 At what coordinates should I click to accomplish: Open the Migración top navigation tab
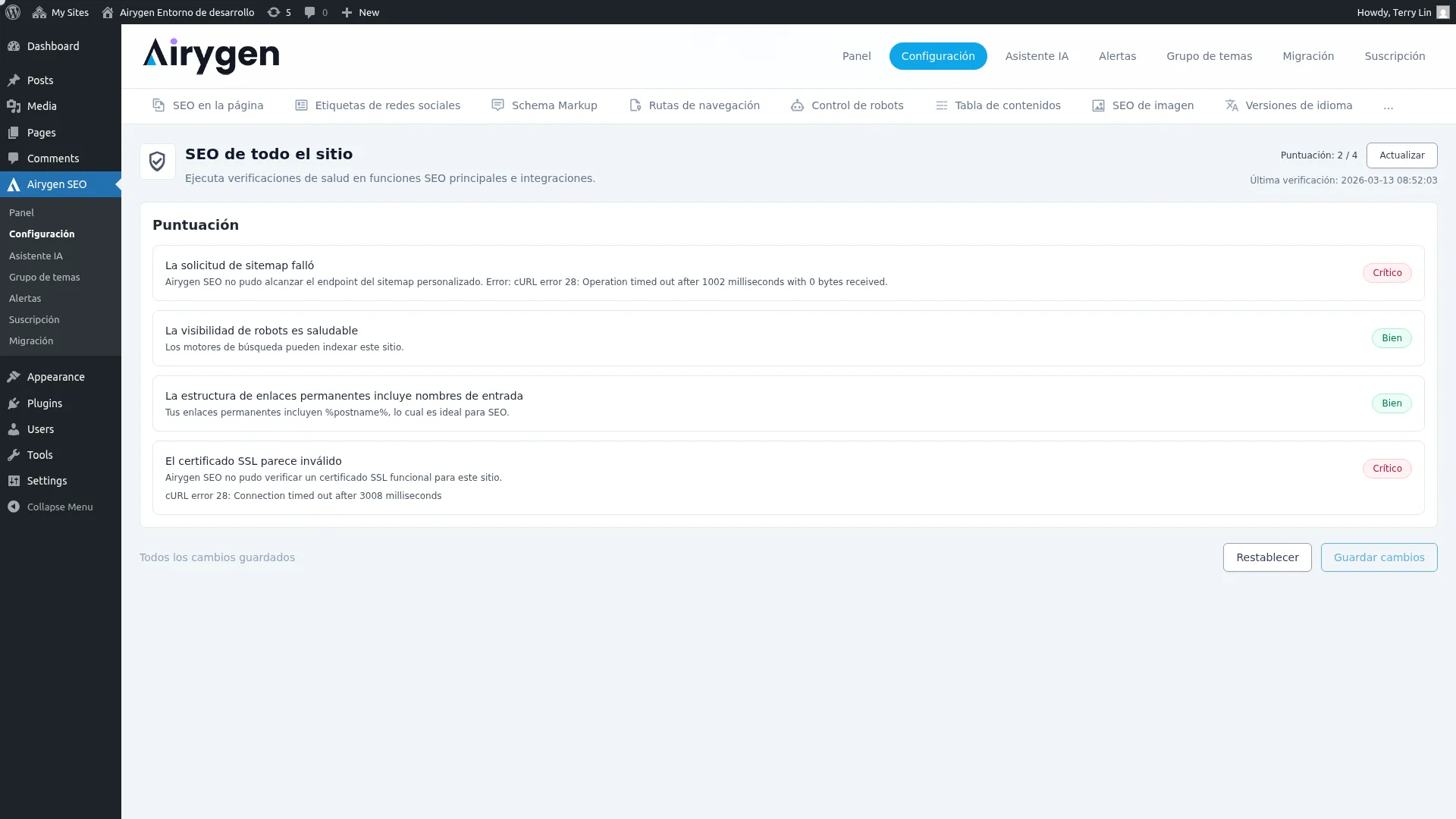click(1308, 56)
